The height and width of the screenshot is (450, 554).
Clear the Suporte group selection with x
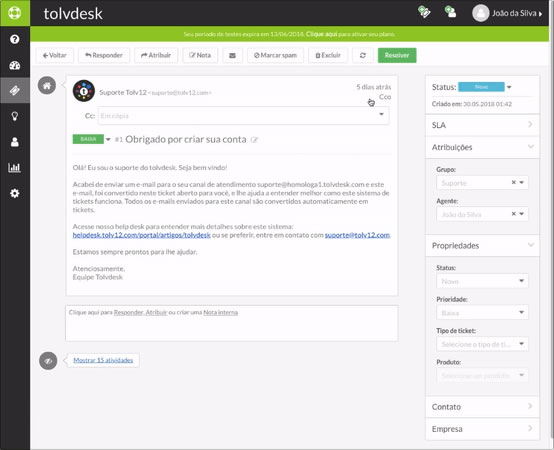click(514, 182)
